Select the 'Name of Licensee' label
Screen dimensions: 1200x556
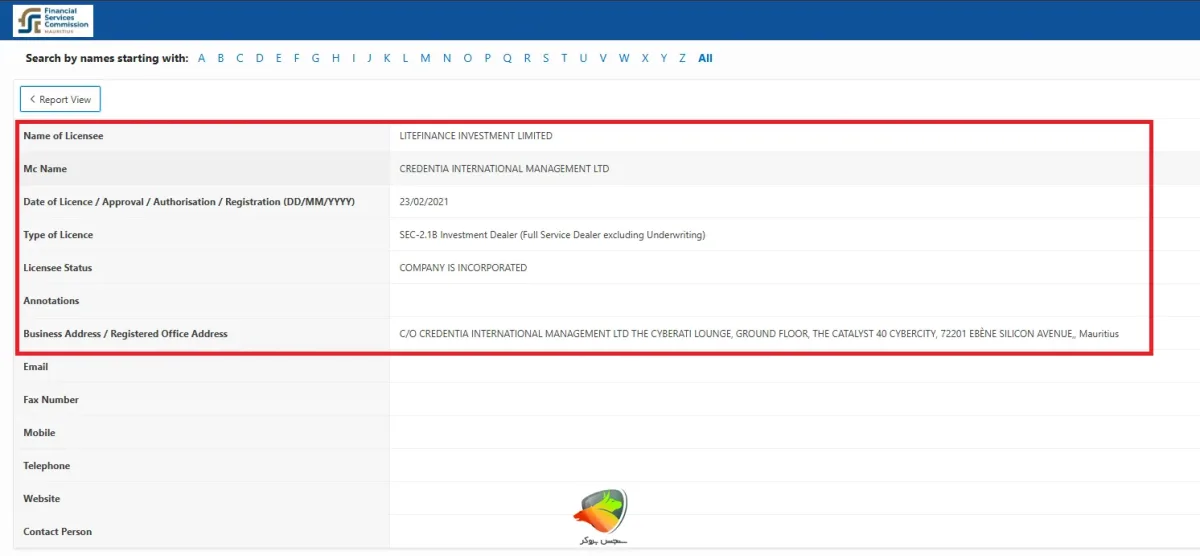pos(63,136)
